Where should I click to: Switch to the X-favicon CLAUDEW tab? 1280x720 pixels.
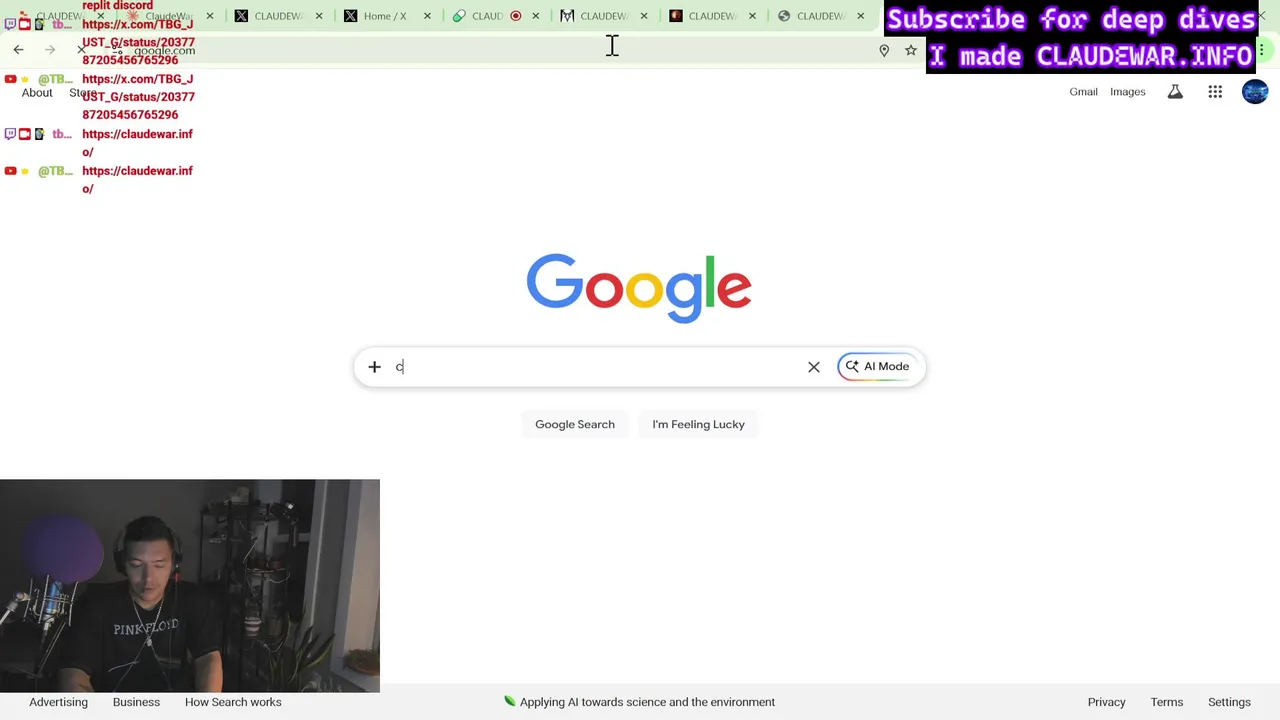(279, 16)
